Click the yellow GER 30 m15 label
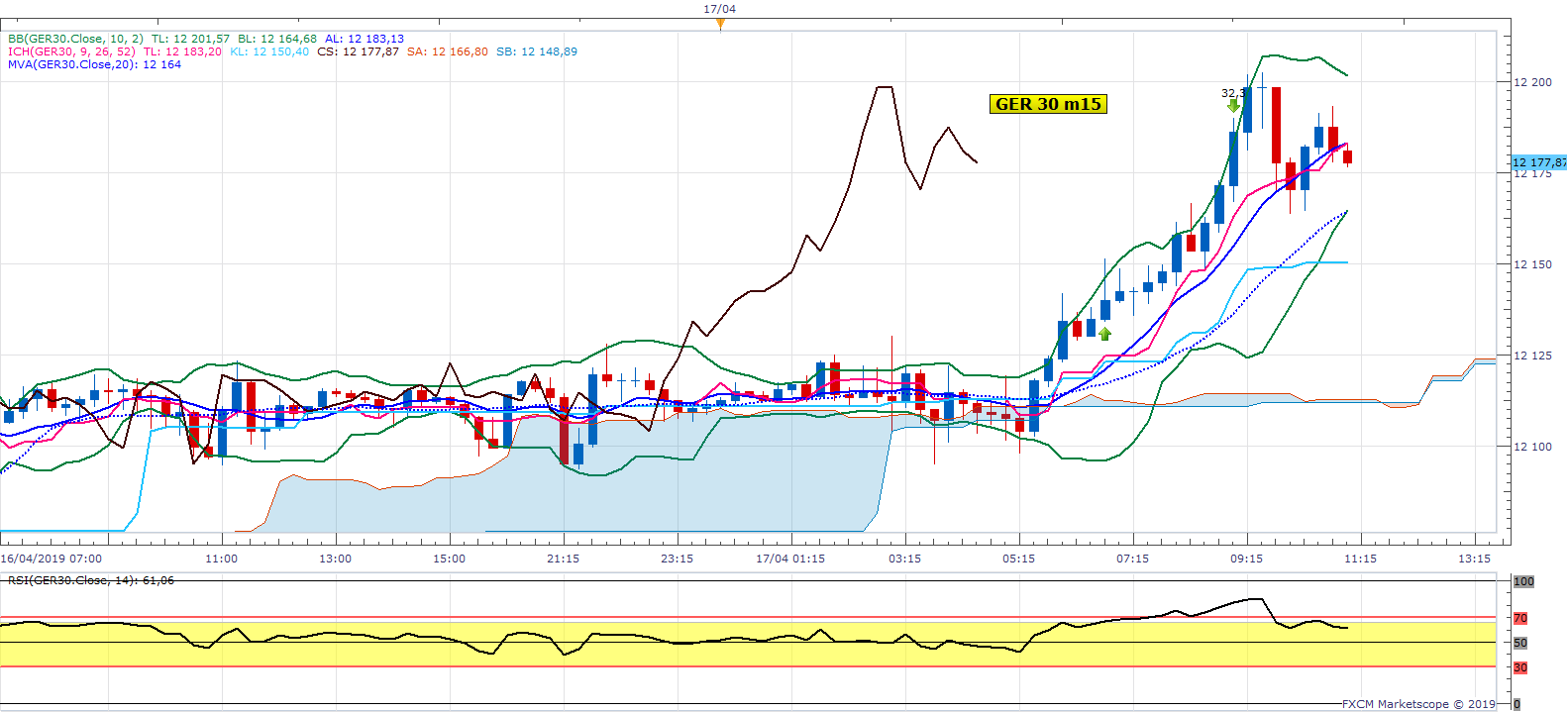Image resolution: width=1568 pixels, height=713 pixels. [1048, 104]
